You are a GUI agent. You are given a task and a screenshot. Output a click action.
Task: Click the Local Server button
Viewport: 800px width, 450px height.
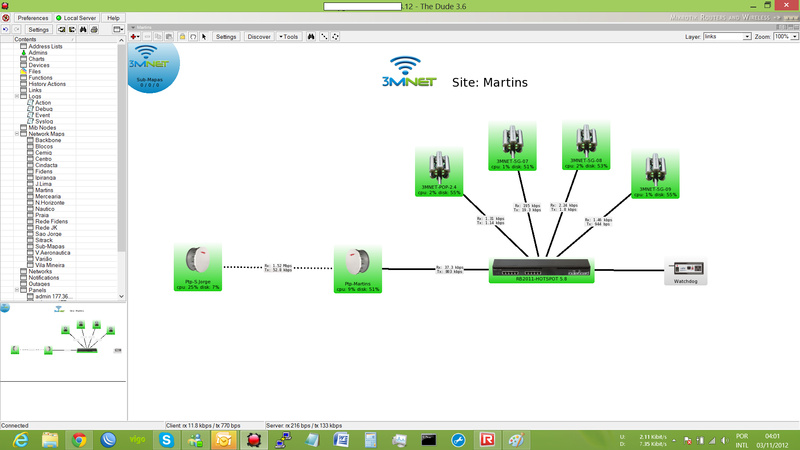[76, 18]
